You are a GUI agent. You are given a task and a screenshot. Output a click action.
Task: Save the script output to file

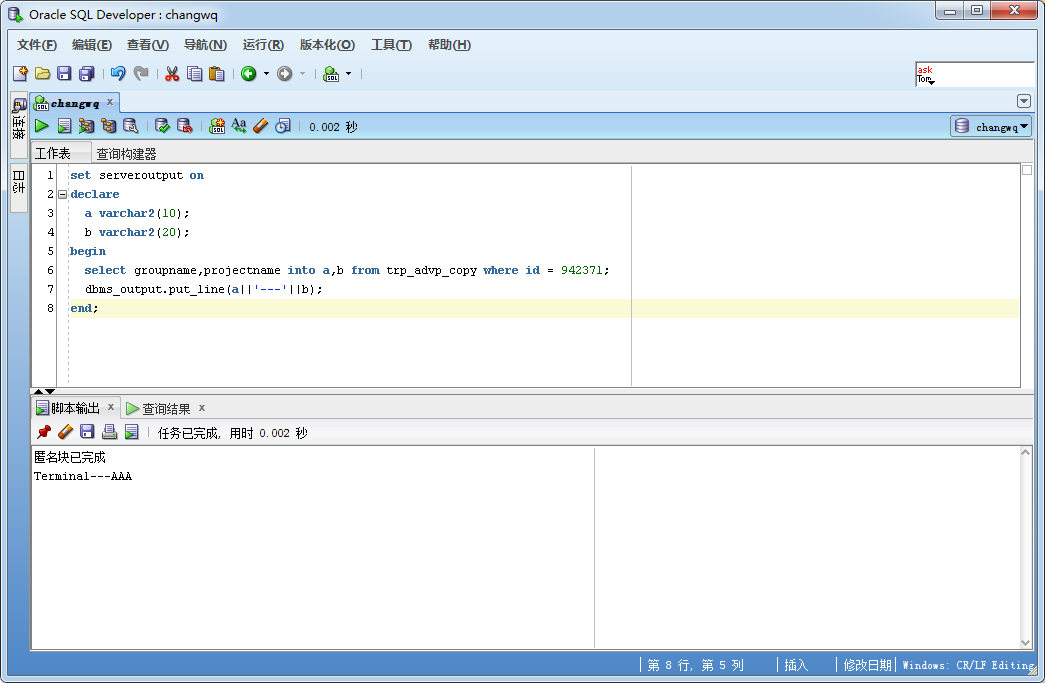87,432
